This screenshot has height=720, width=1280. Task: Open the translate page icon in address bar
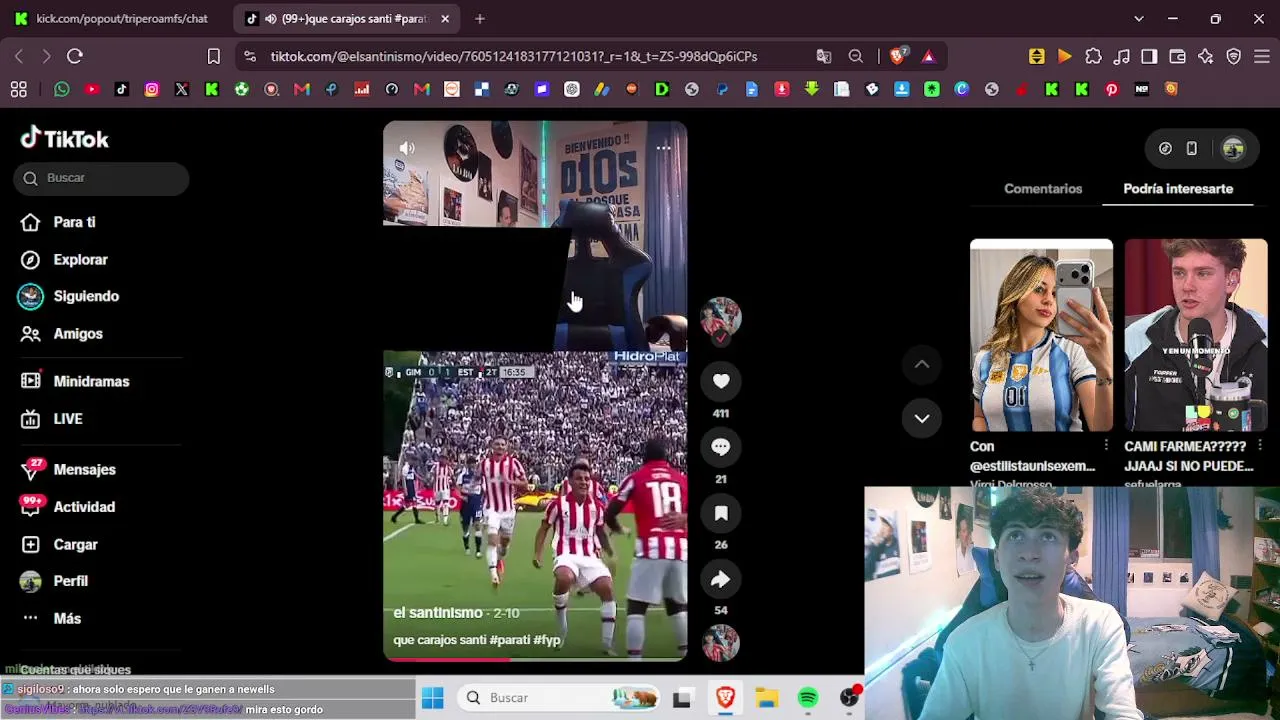pos(824,56)
